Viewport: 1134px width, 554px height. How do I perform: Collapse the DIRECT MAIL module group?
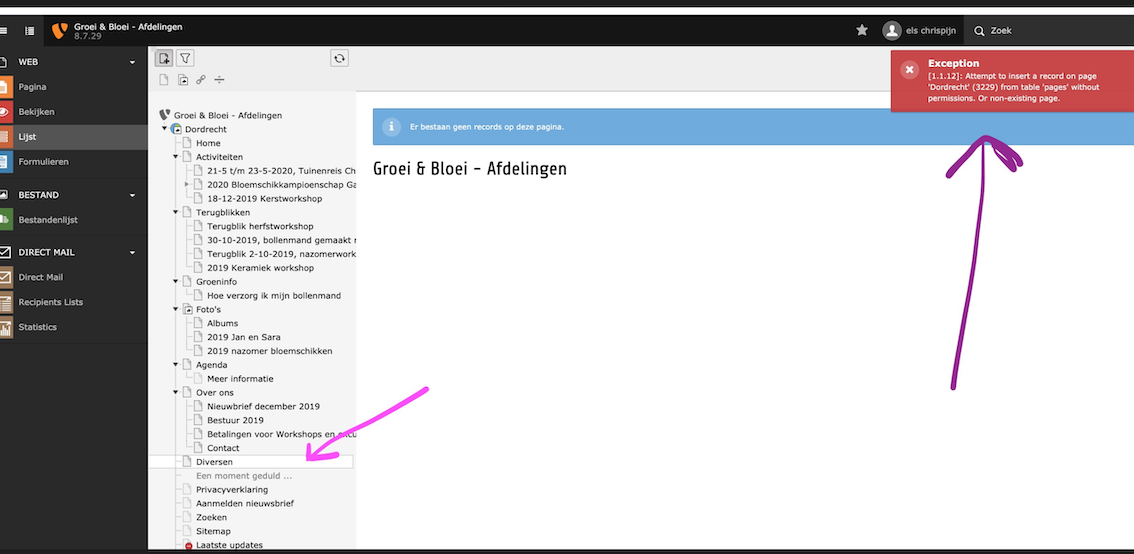point(132,252)
